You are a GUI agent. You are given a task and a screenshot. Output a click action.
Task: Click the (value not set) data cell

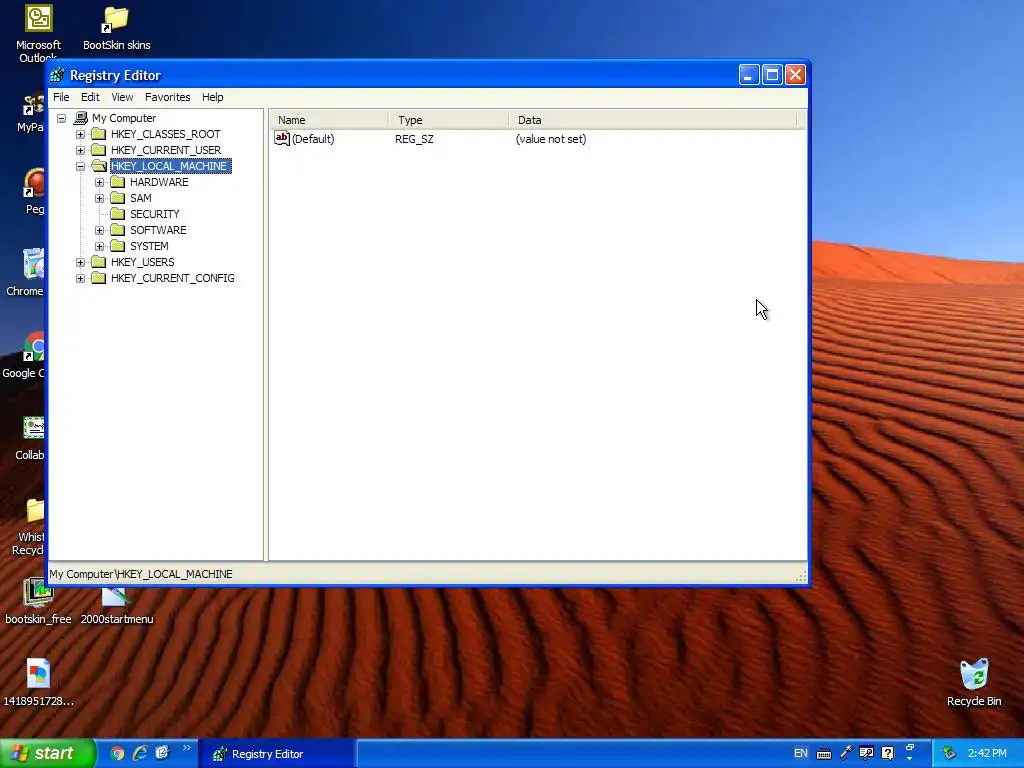551,139
